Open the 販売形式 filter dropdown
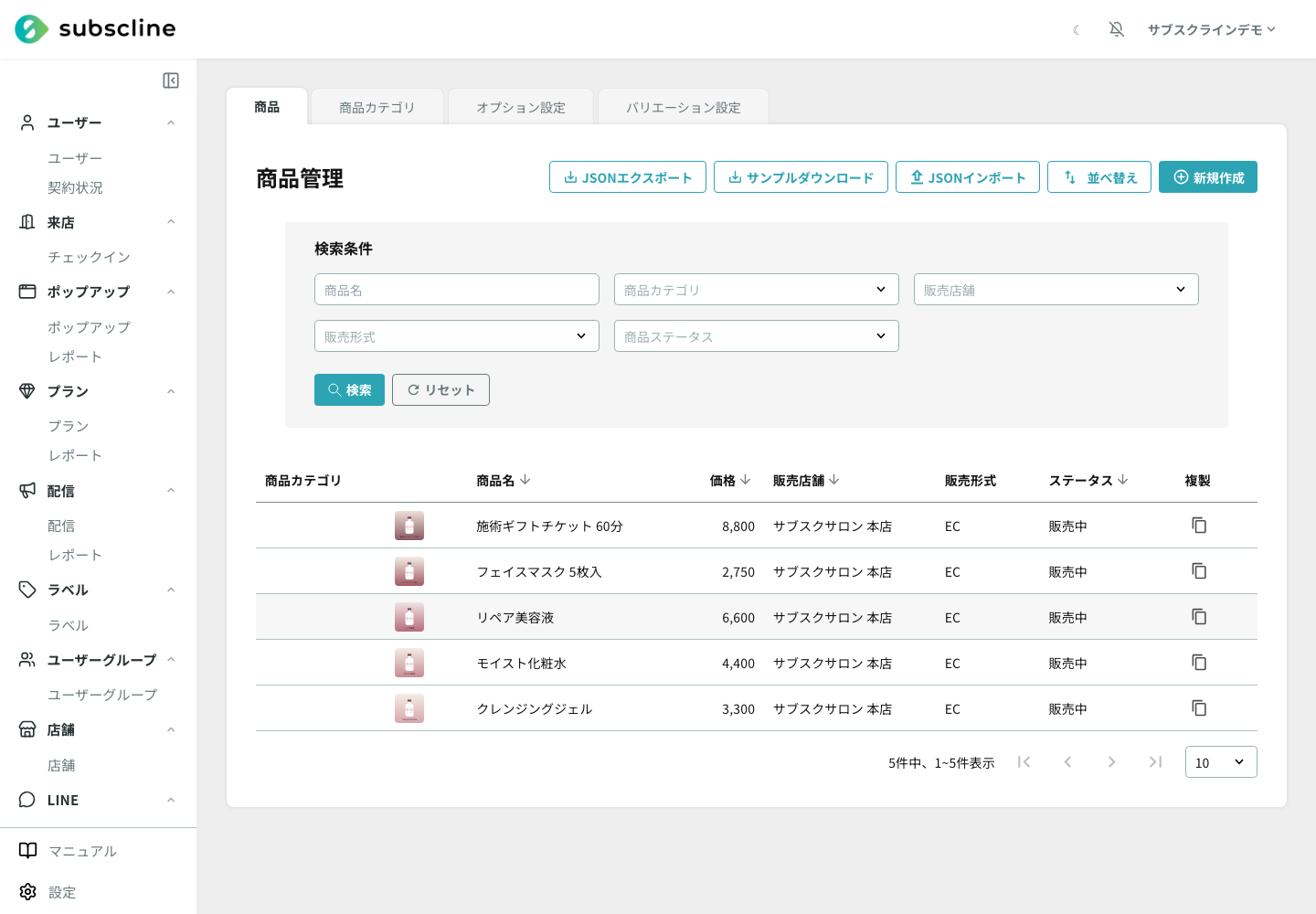Screen dimensions: 1316x914 [457, 336]
